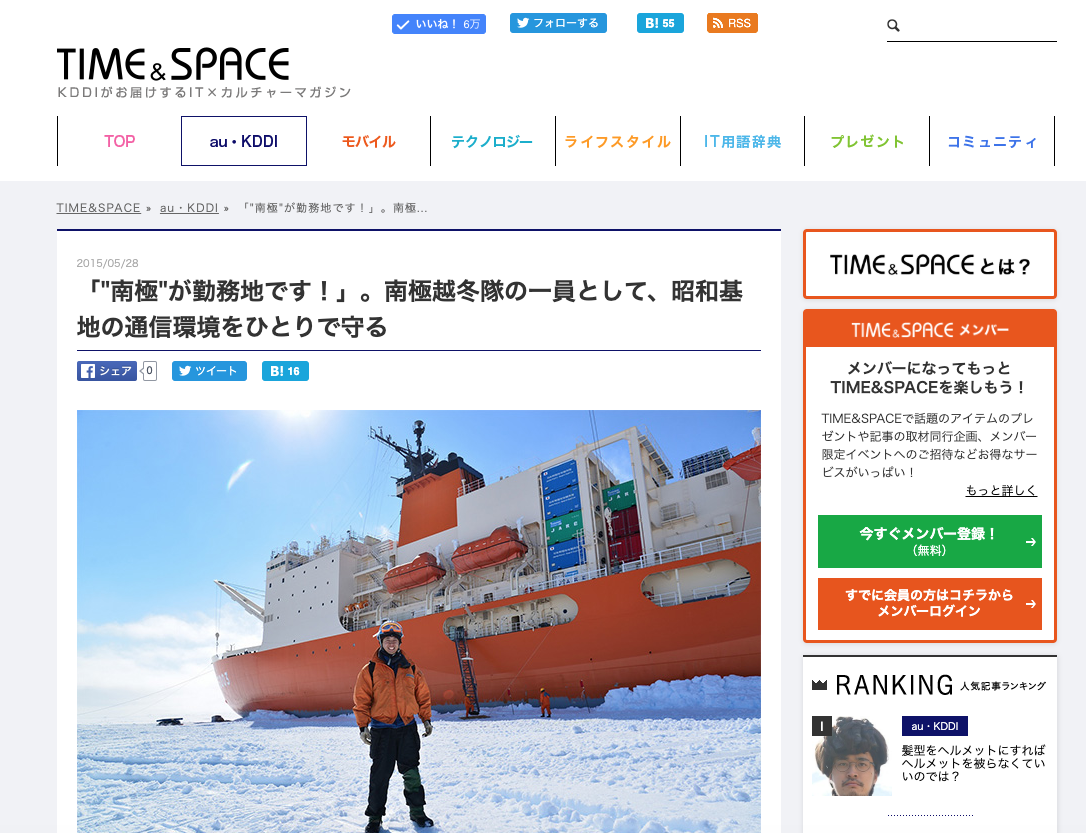Click the もっと詳しく link
This screenshot has height=833, width=1086.
1001,490
